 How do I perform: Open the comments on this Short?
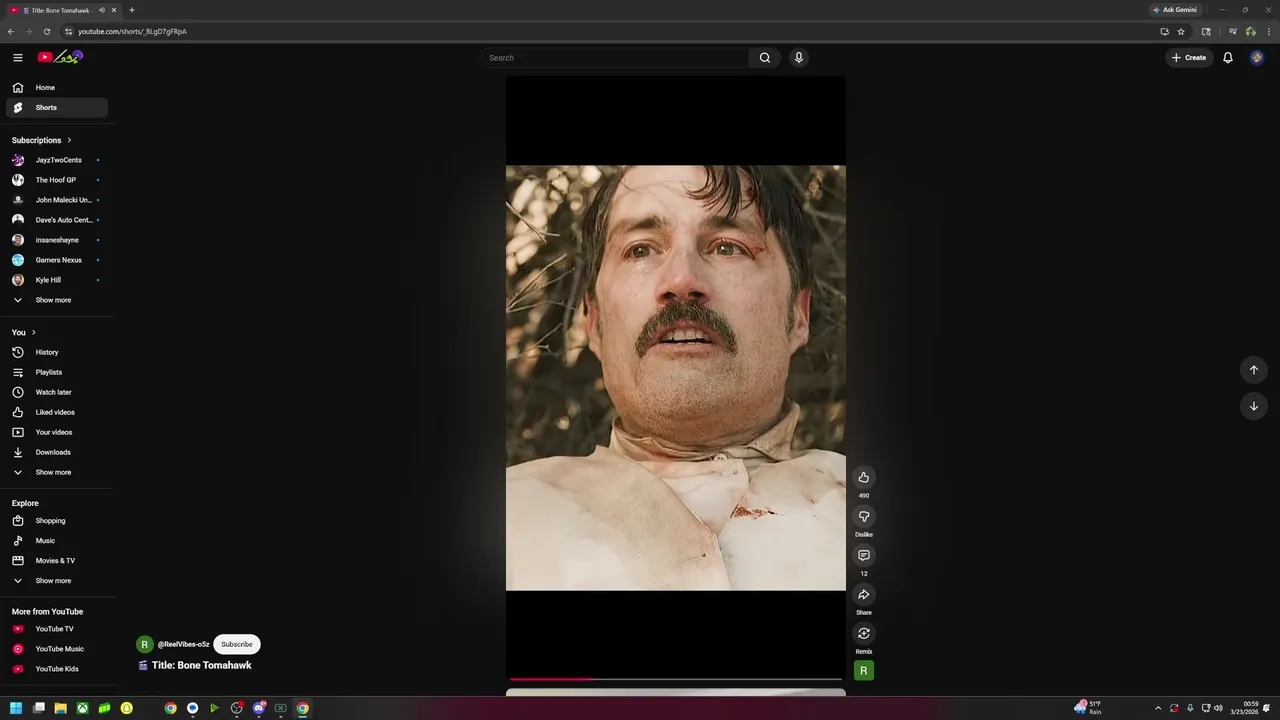pos(864,555)
